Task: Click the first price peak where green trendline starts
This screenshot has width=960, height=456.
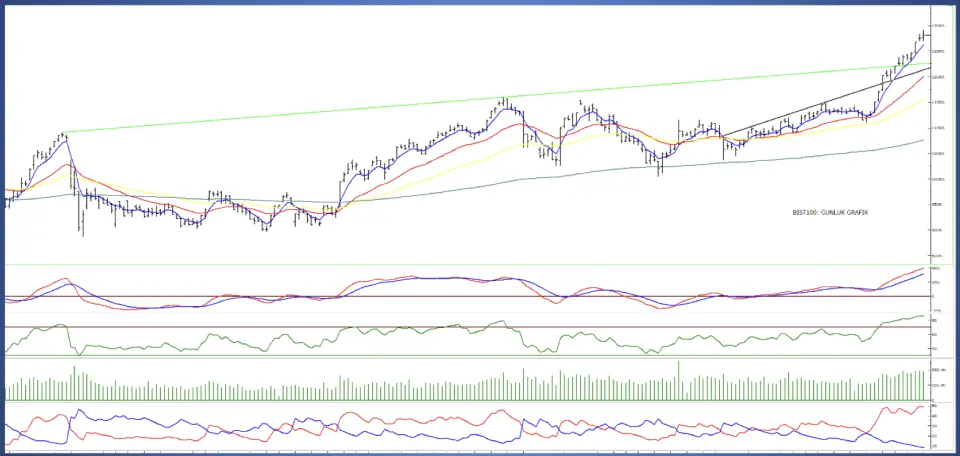Action: [x=63, y=134]
